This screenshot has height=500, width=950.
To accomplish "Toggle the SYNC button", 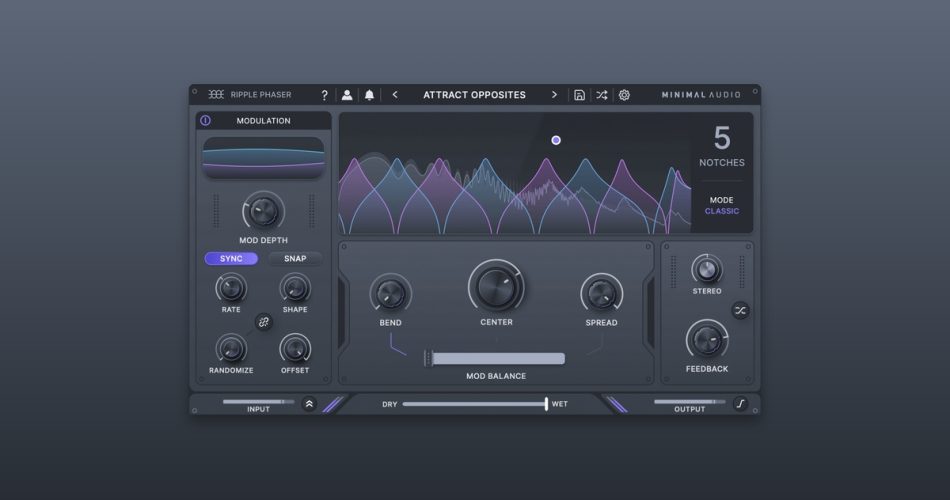I will (231, 259).
